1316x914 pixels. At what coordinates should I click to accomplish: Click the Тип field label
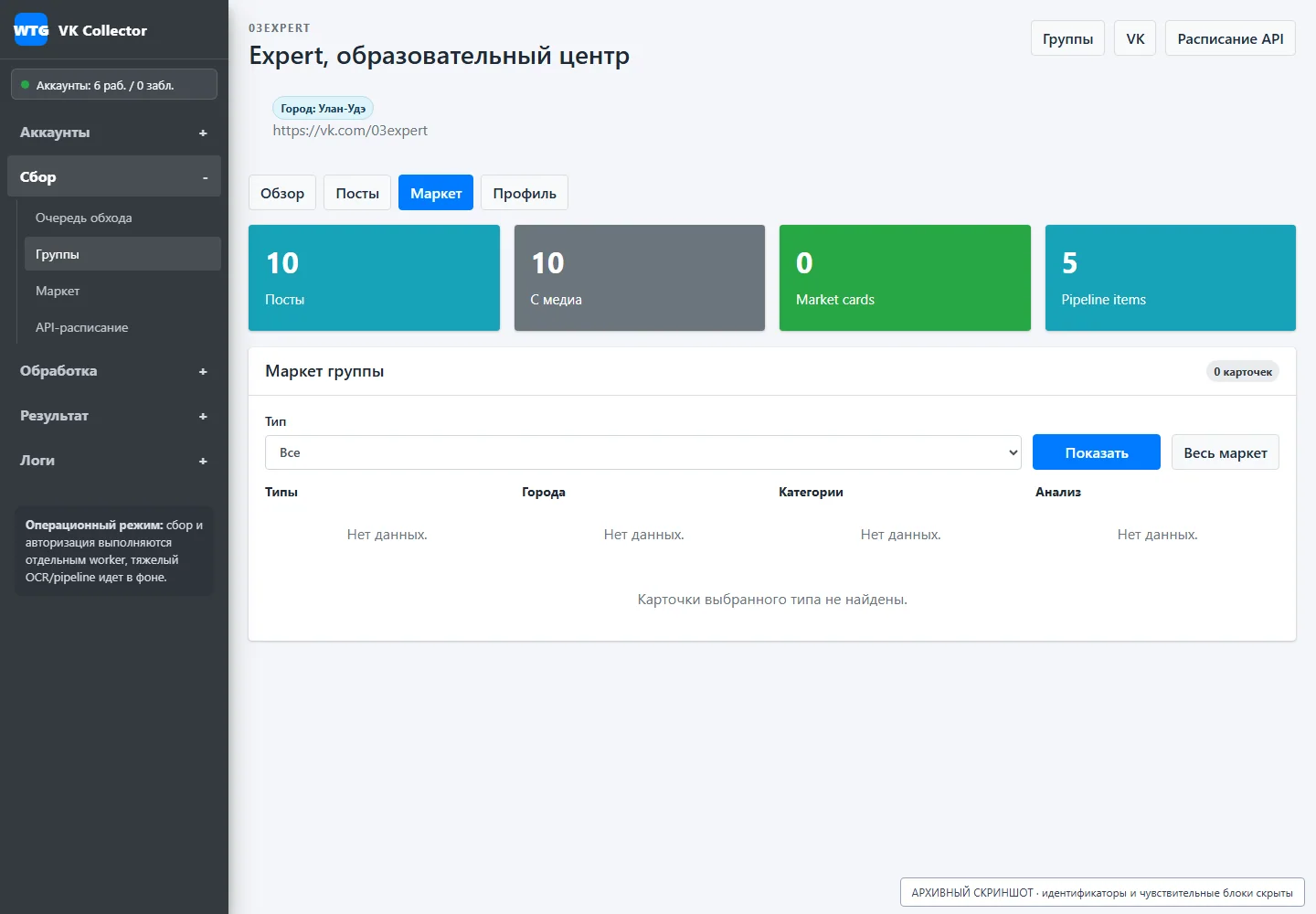(275, 421)
